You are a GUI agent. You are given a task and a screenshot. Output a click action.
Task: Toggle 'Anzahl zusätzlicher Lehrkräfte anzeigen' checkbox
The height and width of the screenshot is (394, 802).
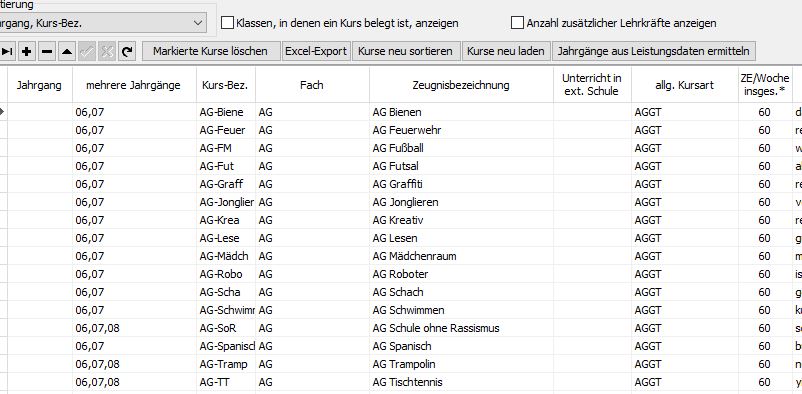click(x=518, y=23)
